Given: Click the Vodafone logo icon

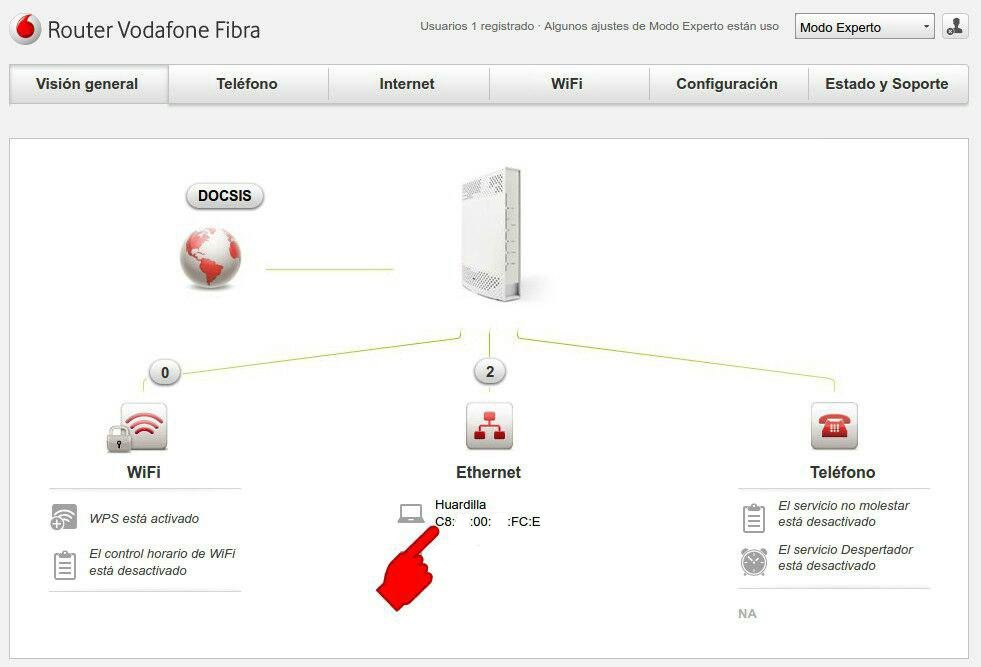Looking at the screenshot, I should pos(26,29).
